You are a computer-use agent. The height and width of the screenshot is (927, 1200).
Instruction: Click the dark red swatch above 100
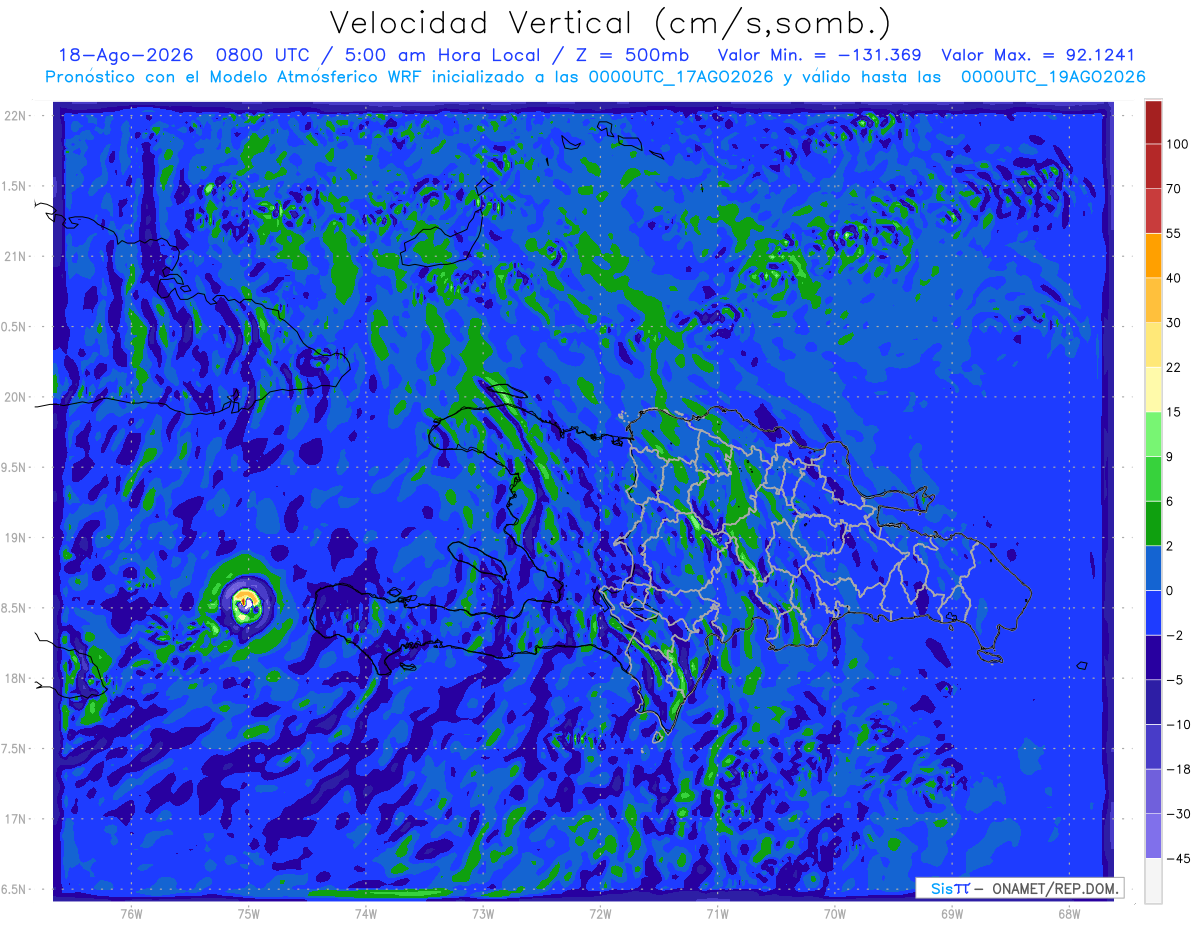click(1153, 122)
